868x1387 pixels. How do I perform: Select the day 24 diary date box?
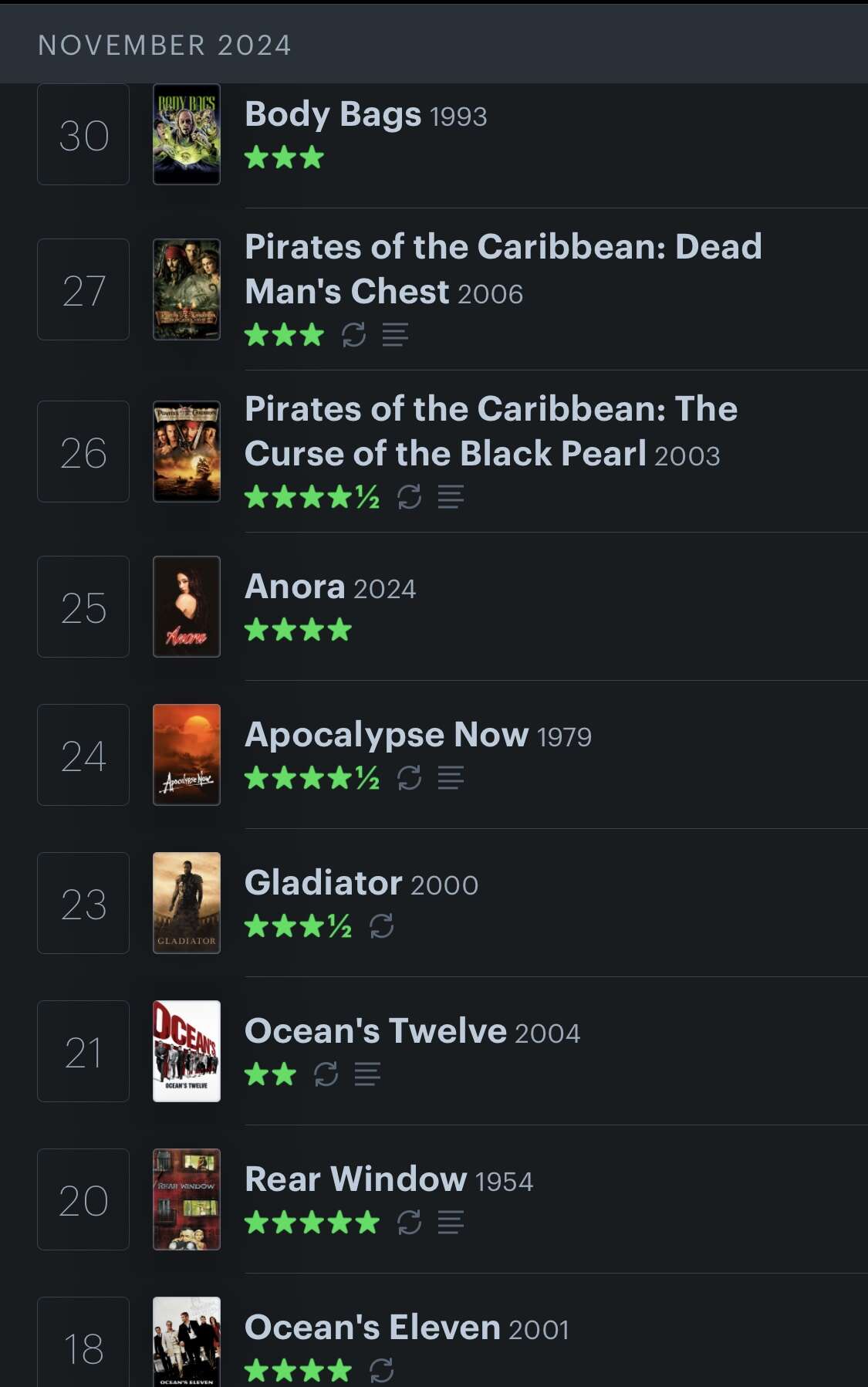(x=83, y=755)
